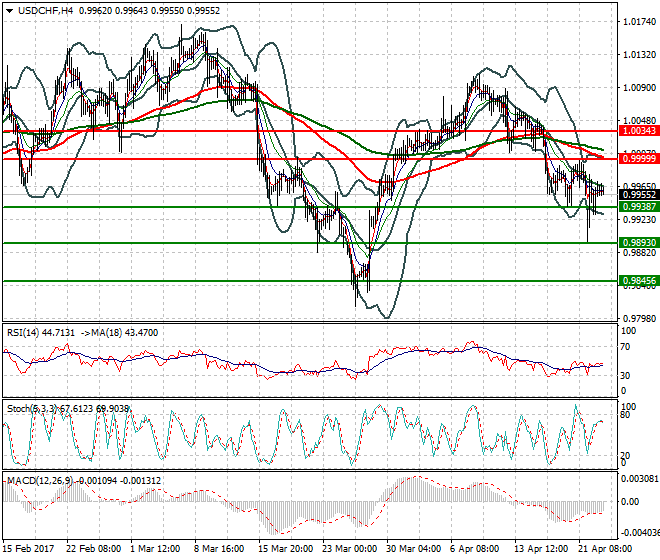The image size is (660, 560).
Task: Select the USDCHF,H4 chart title text
Action: [x=45, y=11]
